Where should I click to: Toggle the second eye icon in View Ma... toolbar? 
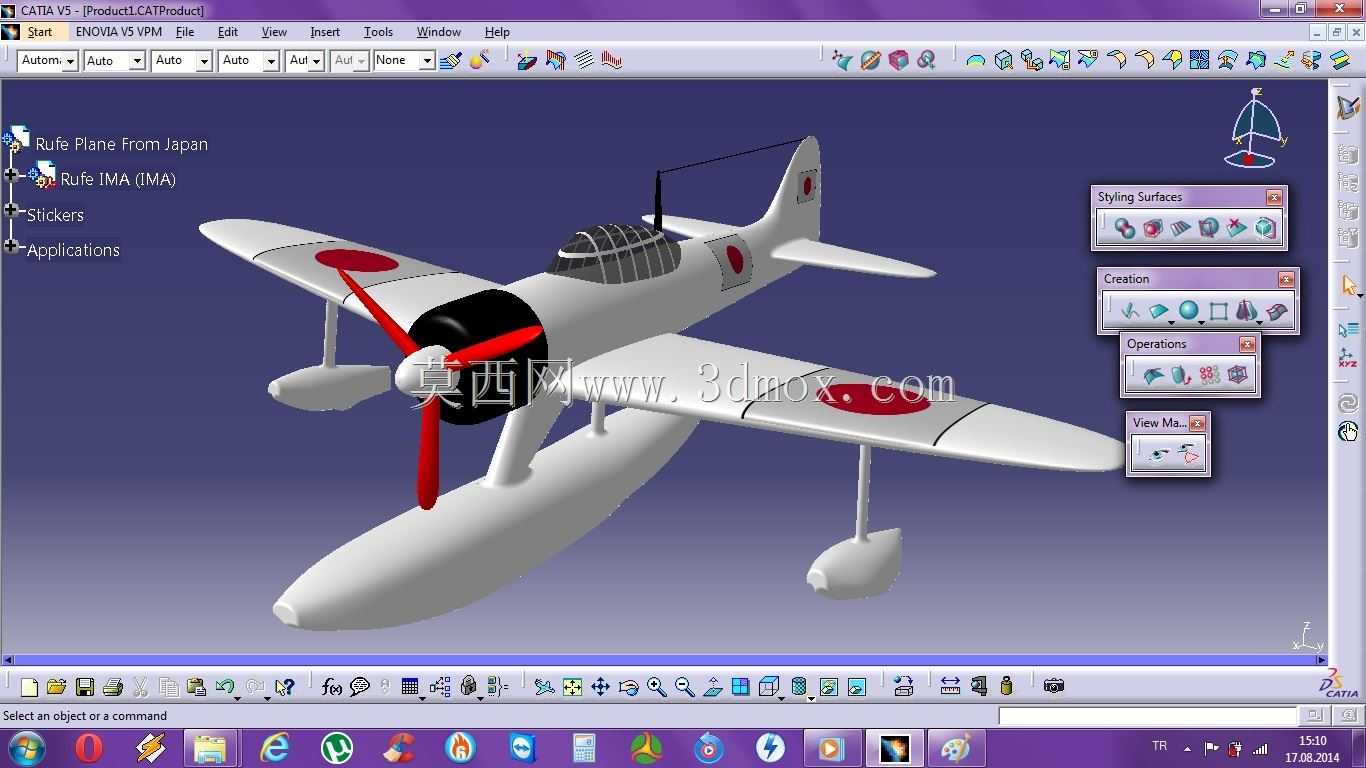coord(1188,455)
